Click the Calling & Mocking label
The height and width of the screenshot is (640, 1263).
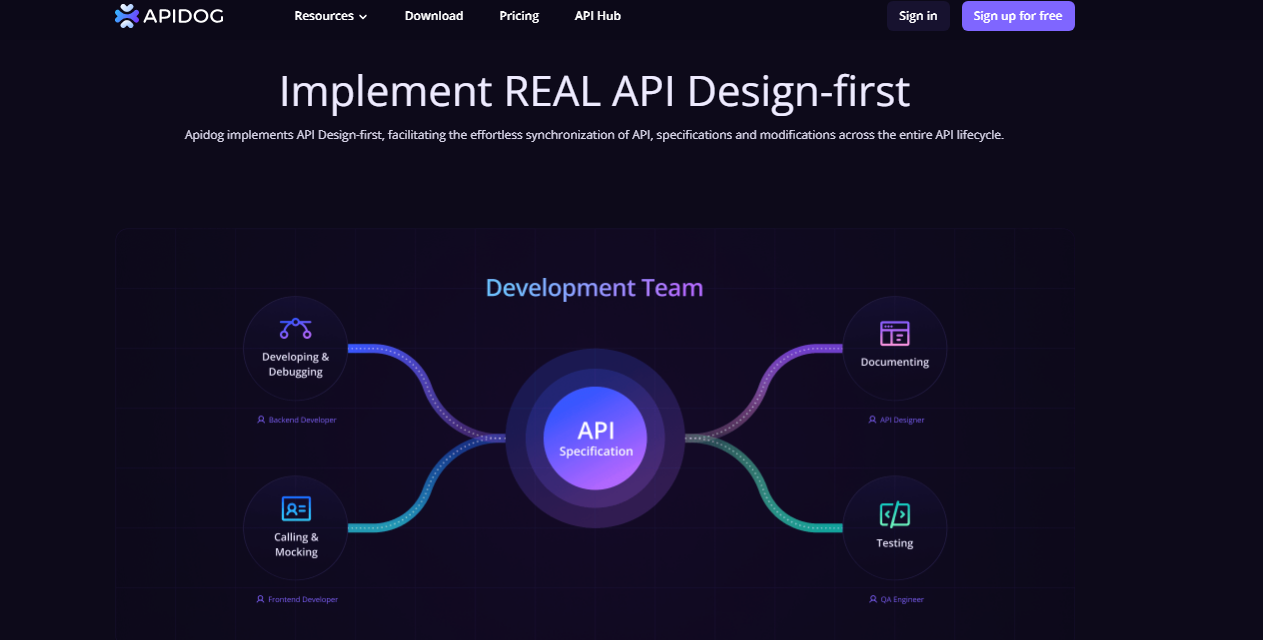[296, 545]
